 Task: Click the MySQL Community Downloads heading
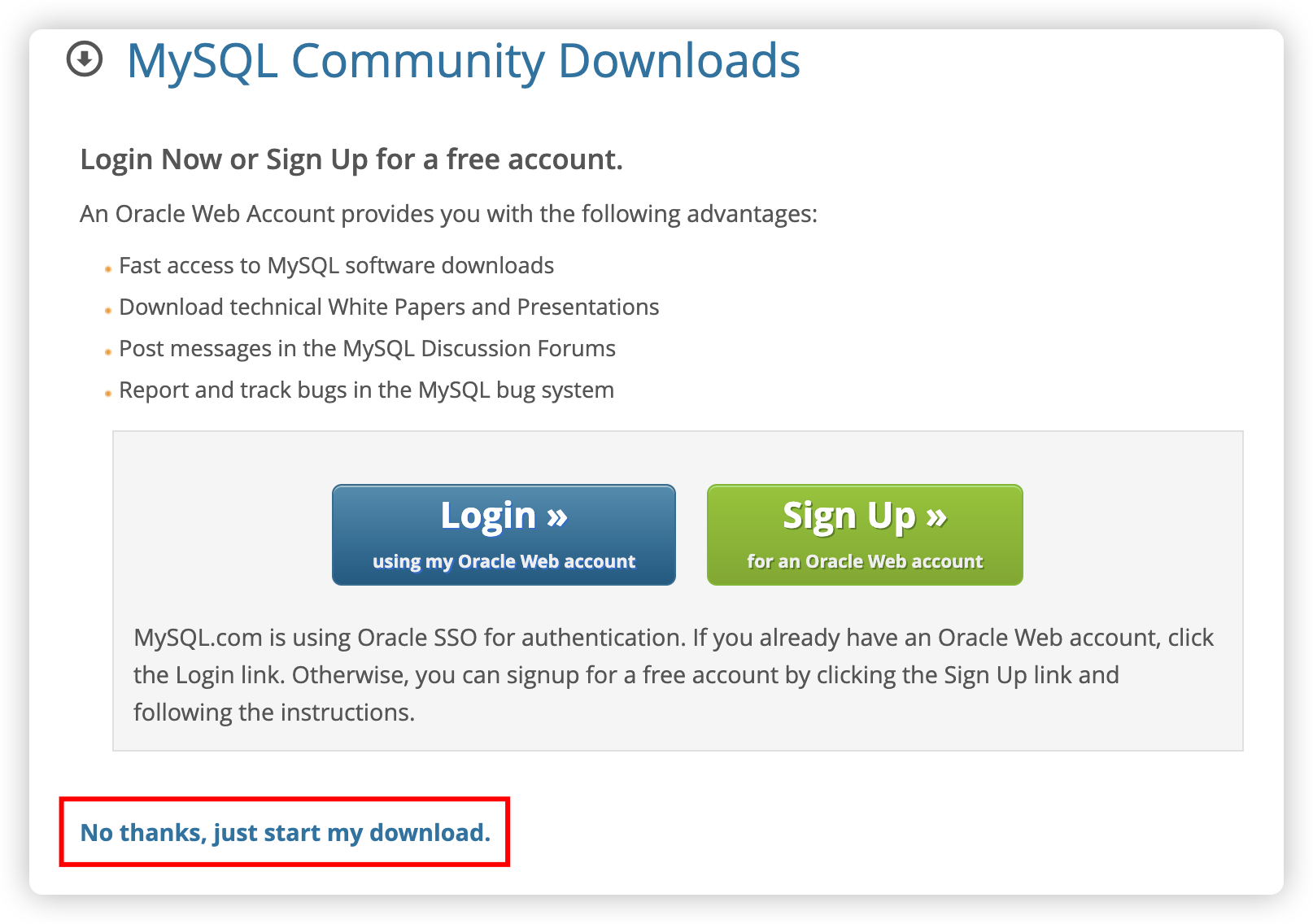pos(464,61)
